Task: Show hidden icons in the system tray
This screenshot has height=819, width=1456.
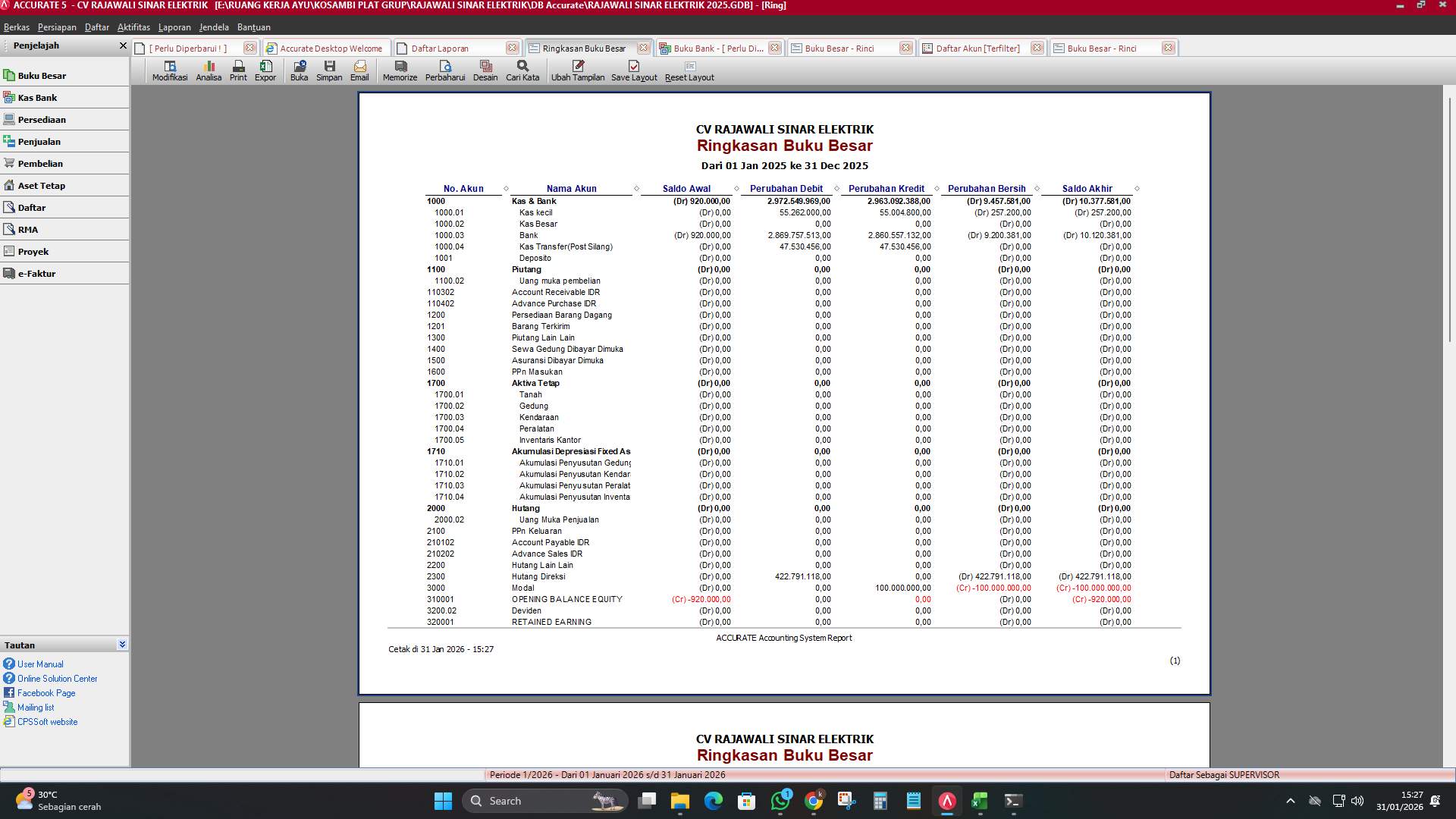Action: (1289, 800)
